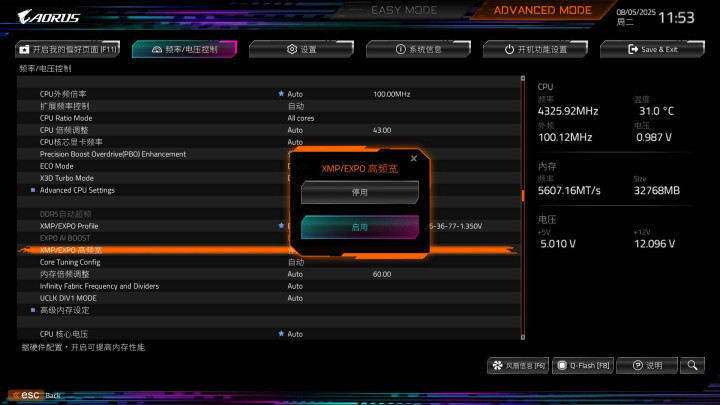Select CPU外频倍率 row
720x405 pixels.
click(x=269, y=94)
